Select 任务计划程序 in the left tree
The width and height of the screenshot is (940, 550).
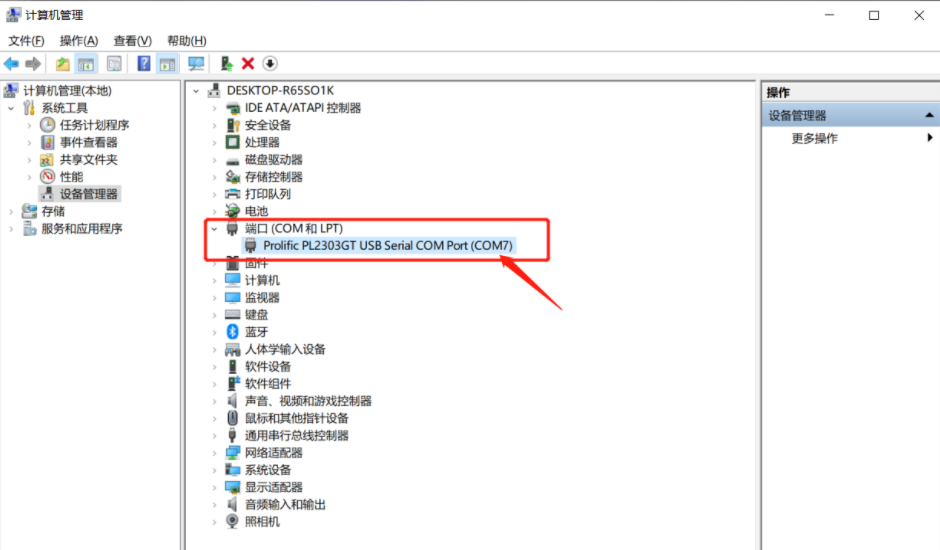coord(94,125)
